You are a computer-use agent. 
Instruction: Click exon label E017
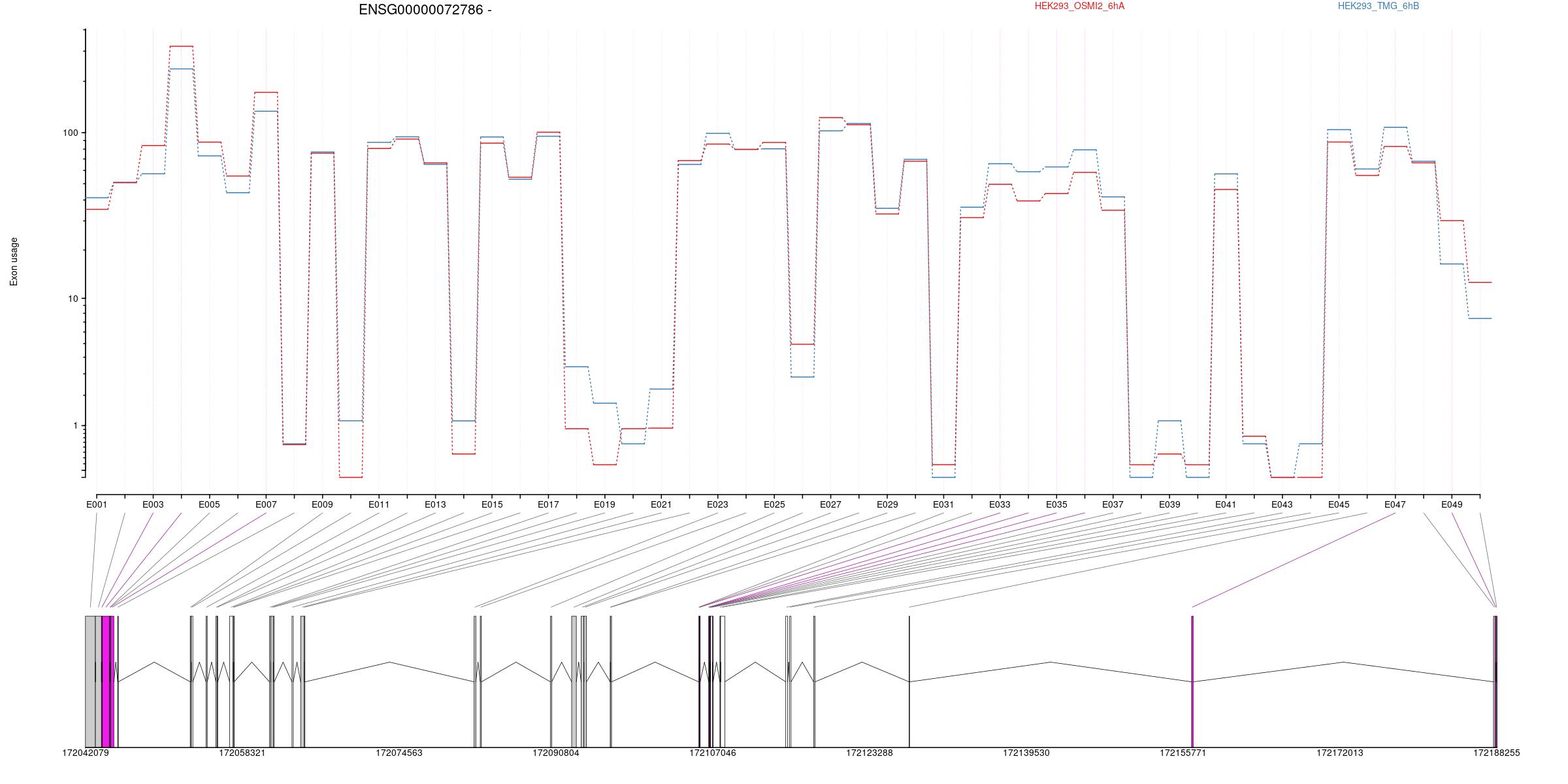pyautogui.click(x=548, y=504)
